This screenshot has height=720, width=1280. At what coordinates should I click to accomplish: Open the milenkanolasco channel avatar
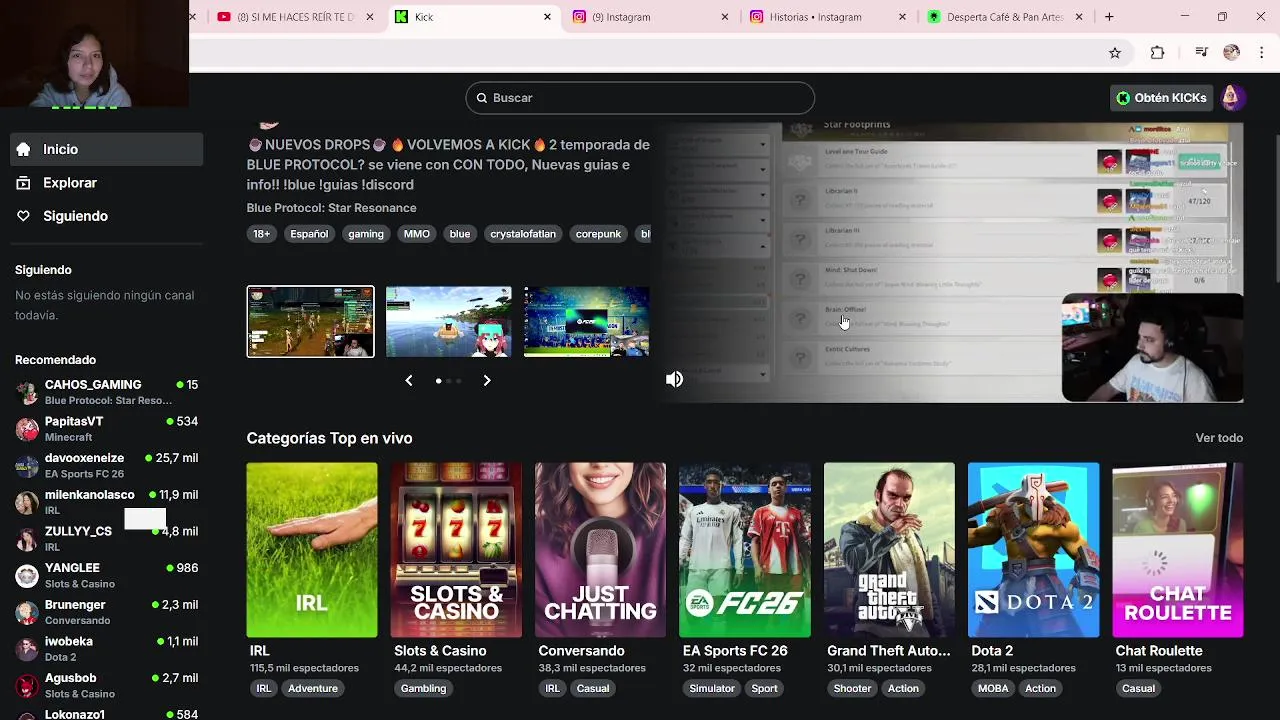click(x=27, y=502)
